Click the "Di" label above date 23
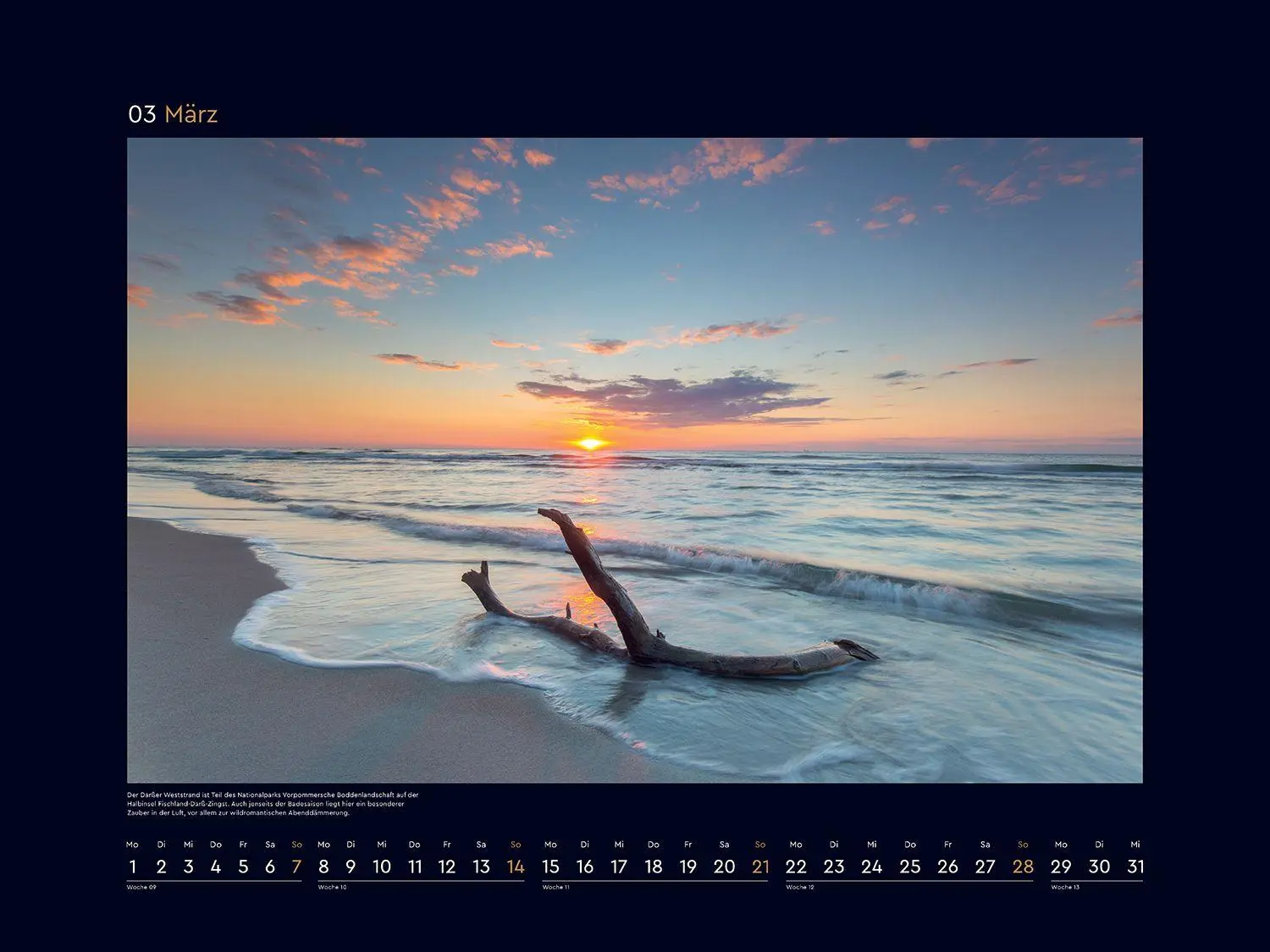This screenshot has width=1270, height=952. coord(834,845)
